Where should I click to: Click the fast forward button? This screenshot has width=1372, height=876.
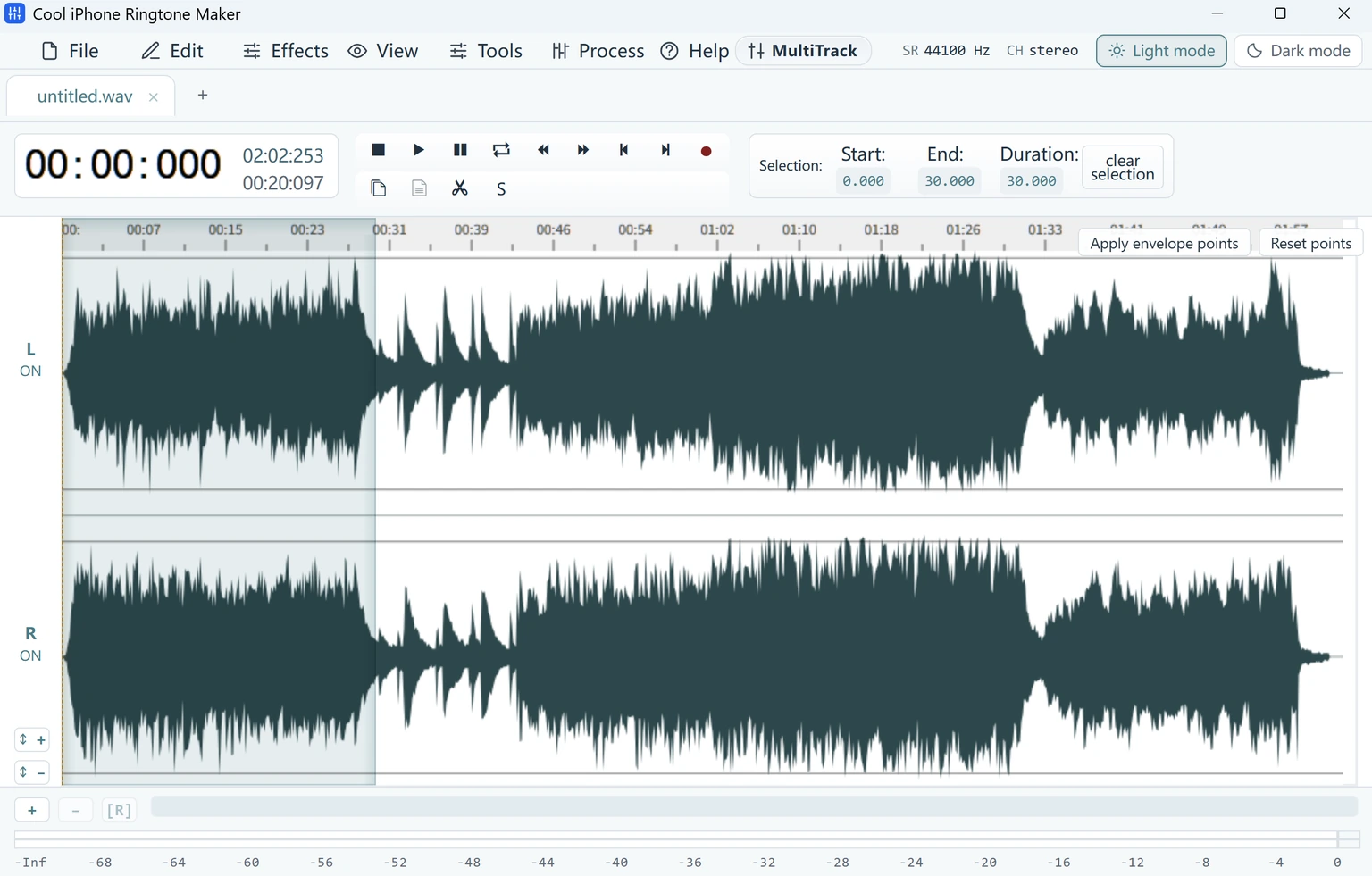point(583,150)
